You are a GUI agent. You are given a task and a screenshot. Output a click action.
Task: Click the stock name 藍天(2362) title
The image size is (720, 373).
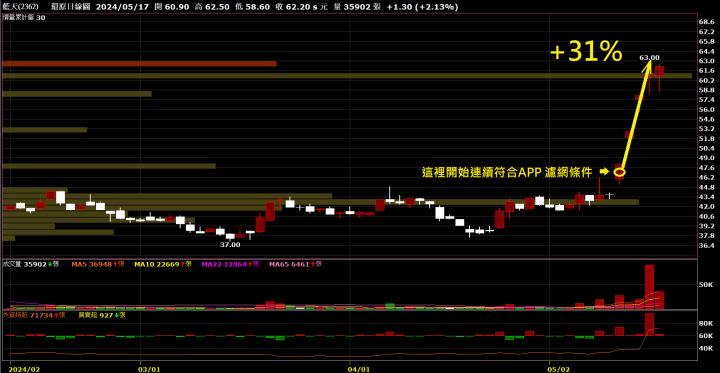(16, 7)
